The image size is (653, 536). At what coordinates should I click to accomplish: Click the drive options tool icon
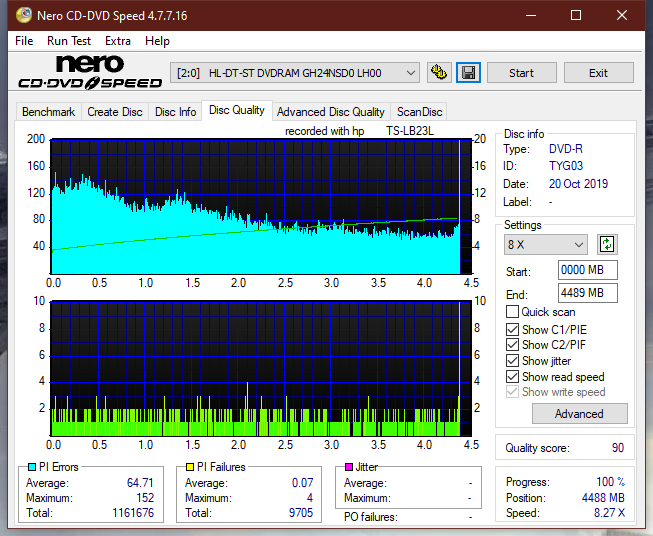pyautogui.click(x=439, y=73)
